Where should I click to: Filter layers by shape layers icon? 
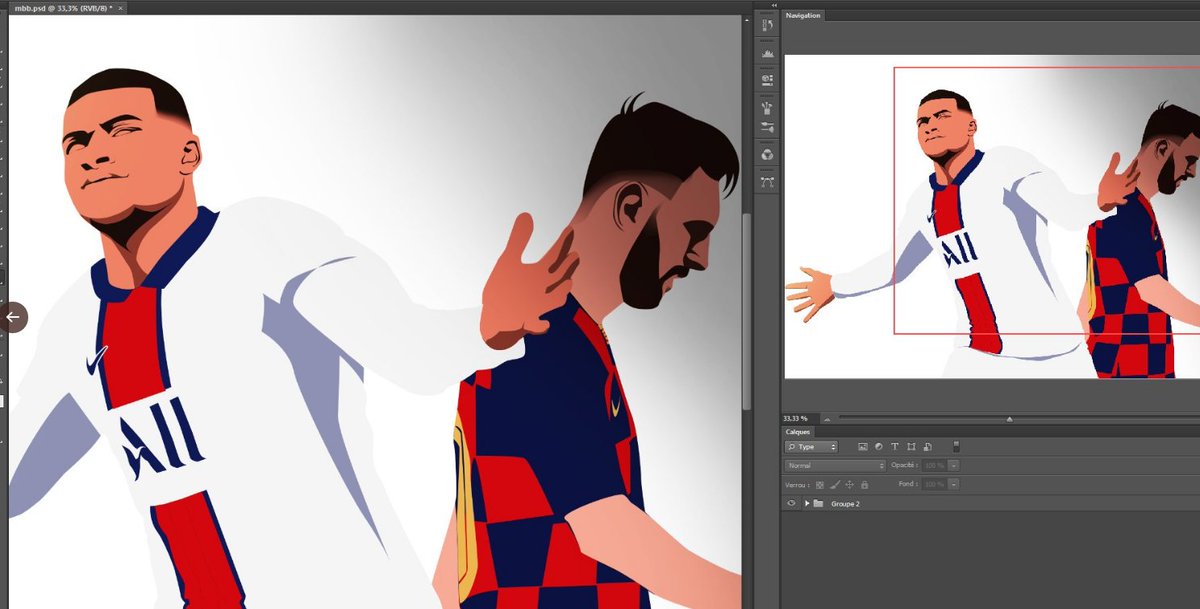911,447
